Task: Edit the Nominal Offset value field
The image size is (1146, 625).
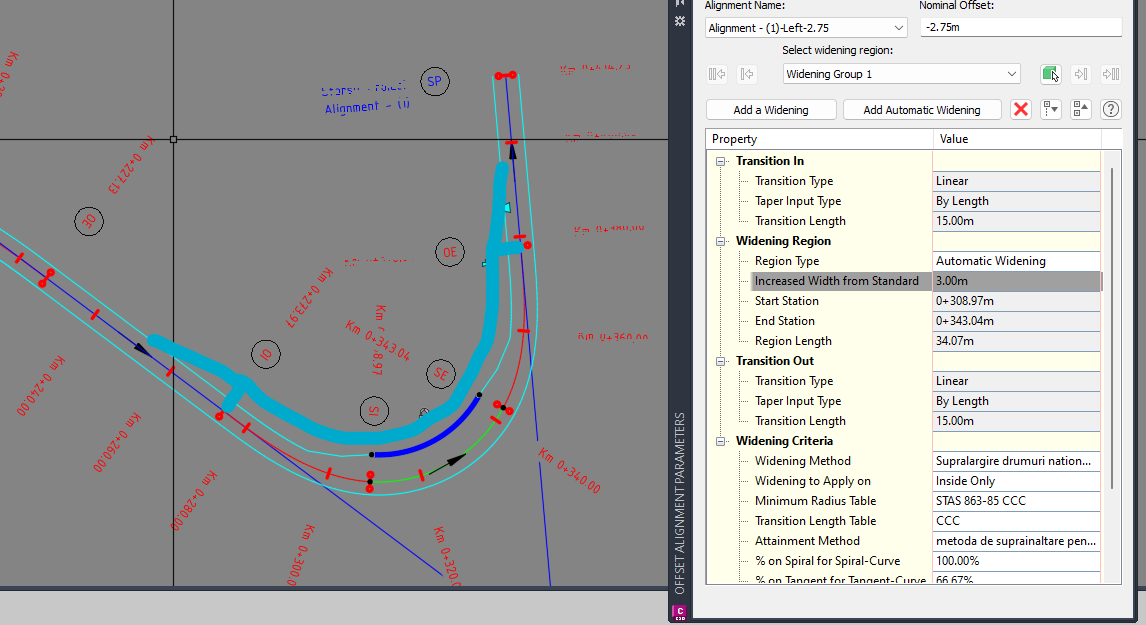Action: tap(1020, 27)
